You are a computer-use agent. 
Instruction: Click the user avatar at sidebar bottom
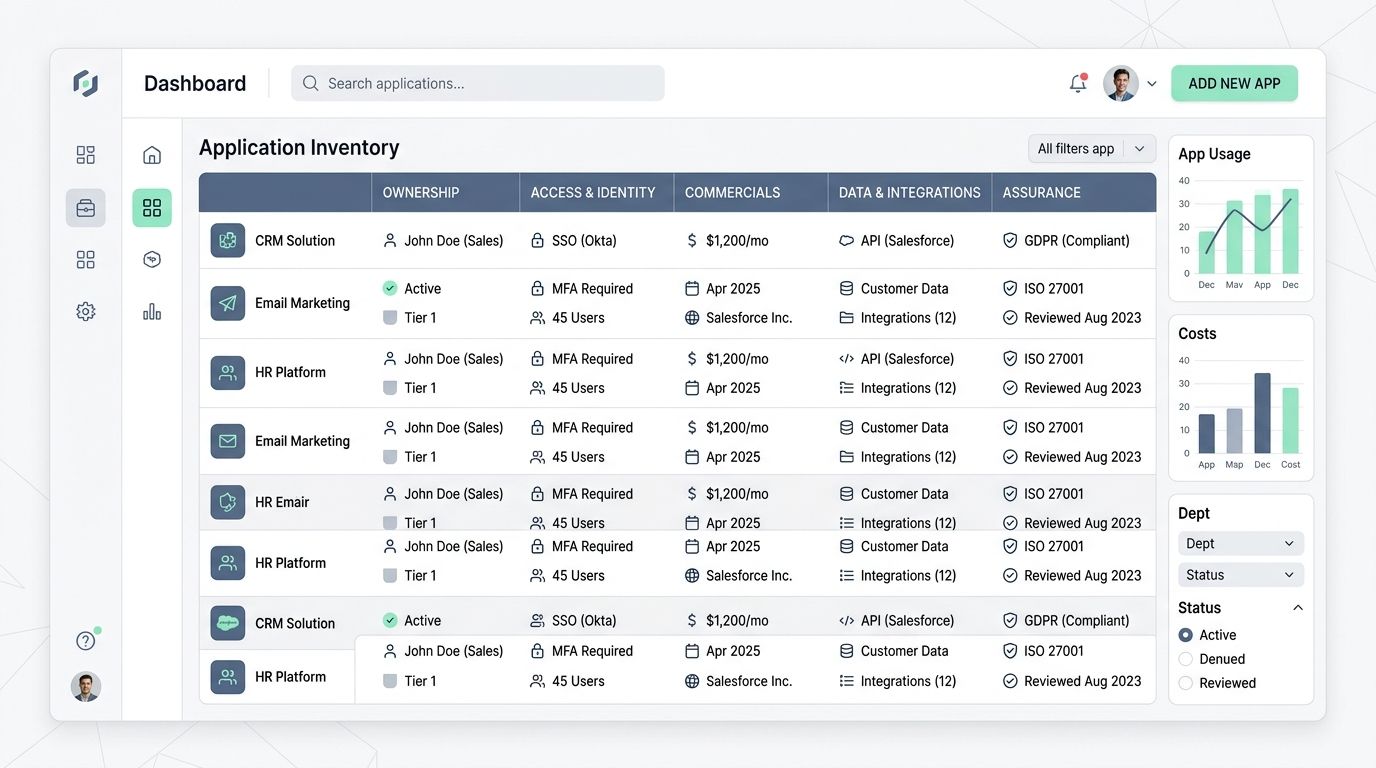click(86, 687)
